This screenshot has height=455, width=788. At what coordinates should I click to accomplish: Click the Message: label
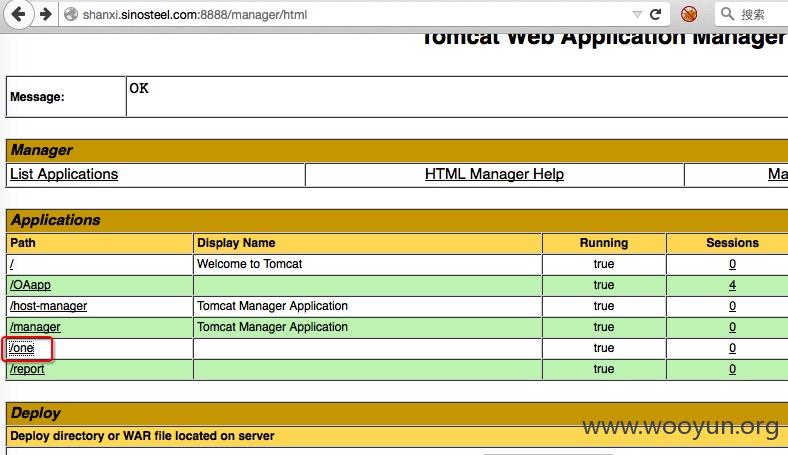37,97
